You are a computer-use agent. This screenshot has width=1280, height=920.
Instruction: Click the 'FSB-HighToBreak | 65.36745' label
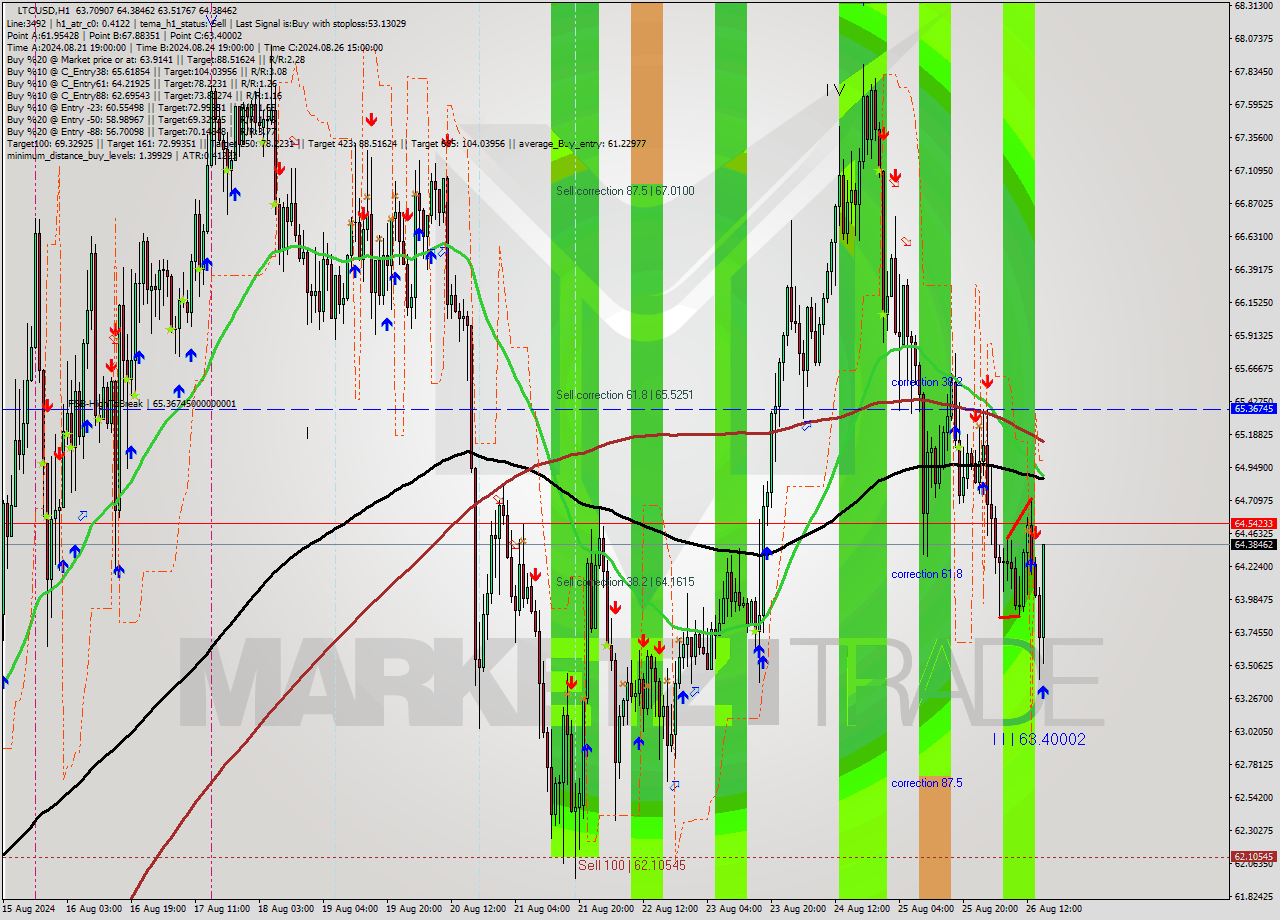coord(151,404)
